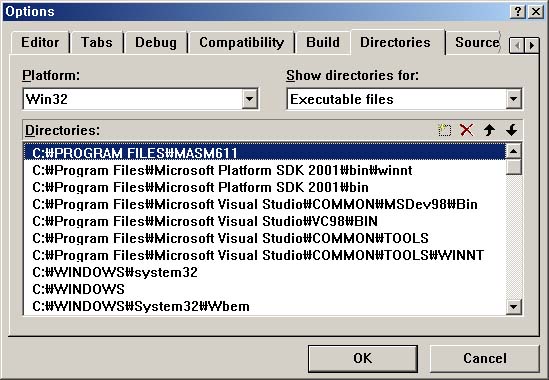Viewport: 549px width, 380px height.
Task: Switch to the Editor tab
Action: (40, 43)
